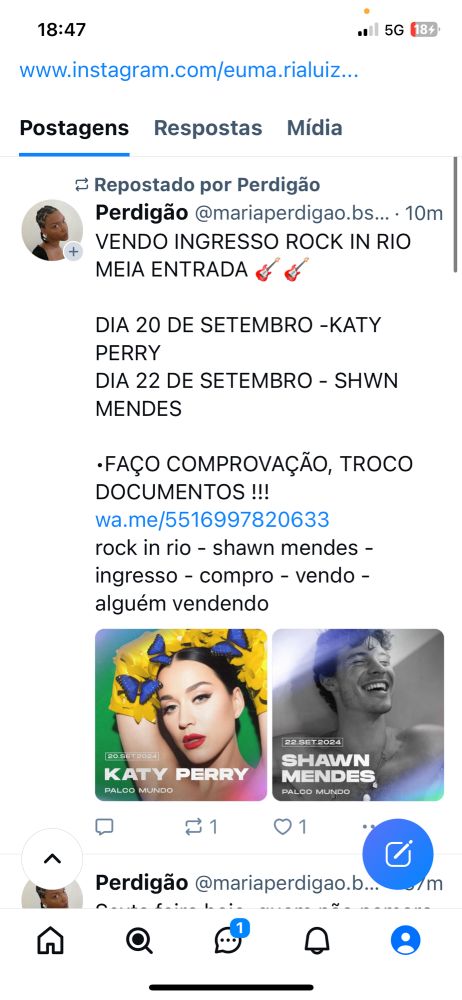The image size is (462, 1000).
Task: Reply to the Rock in Rio post
Action: pos(104,827)
